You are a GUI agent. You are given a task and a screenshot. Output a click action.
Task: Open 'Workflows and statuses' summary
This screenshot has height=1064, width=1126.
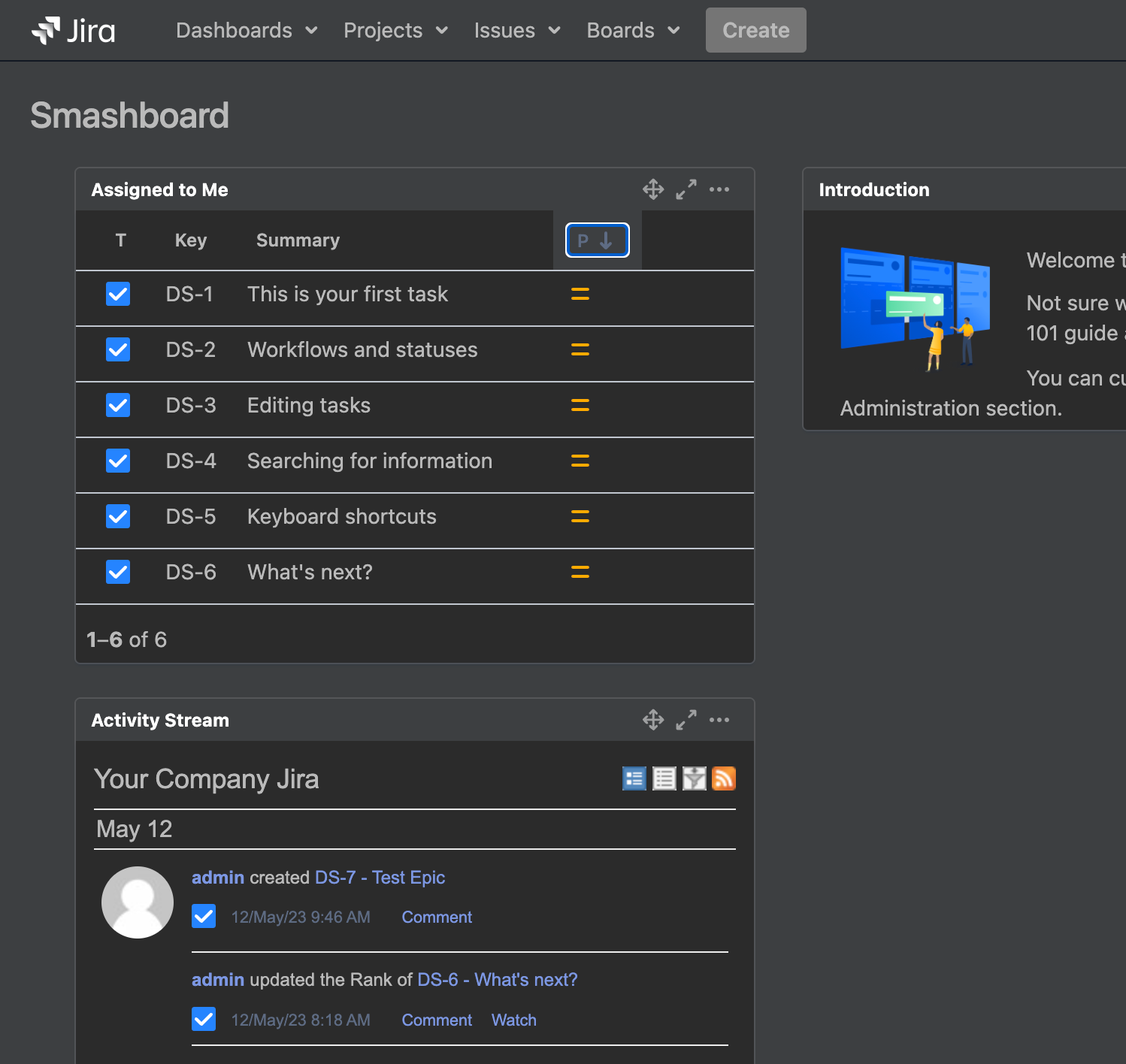pyautogui.click(x=362, y=349)
